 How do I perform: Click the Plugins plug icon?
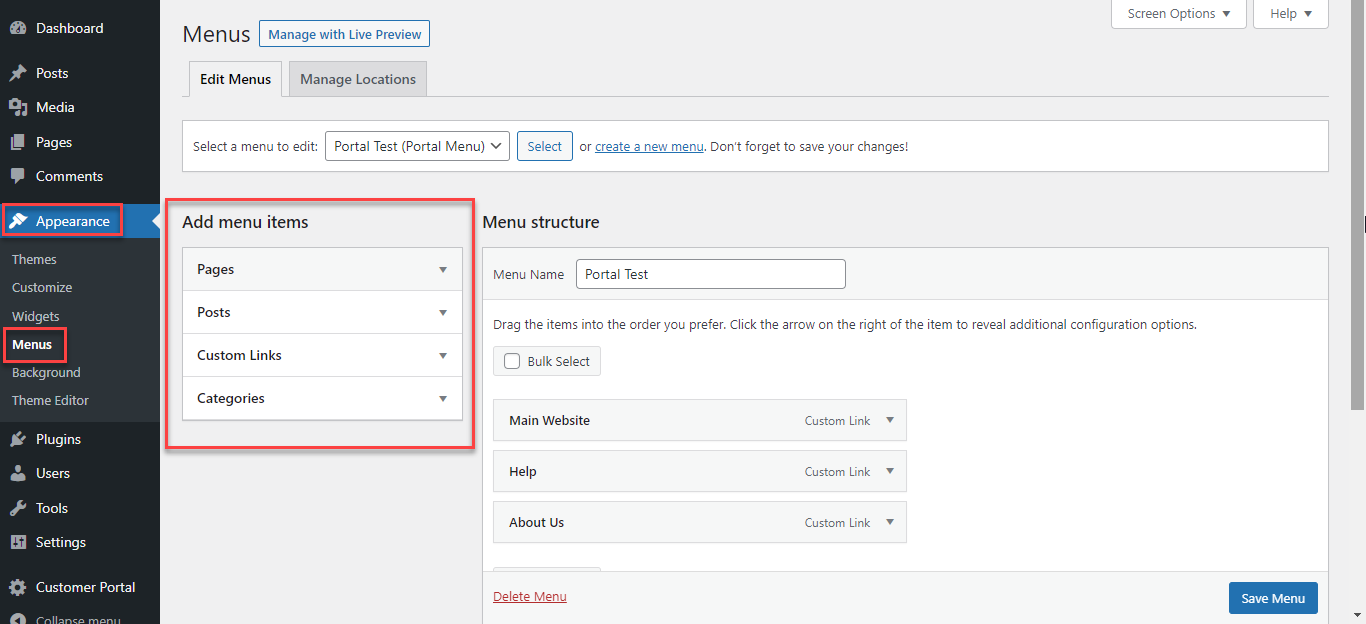pyautogui.click(x=18, y=439)
